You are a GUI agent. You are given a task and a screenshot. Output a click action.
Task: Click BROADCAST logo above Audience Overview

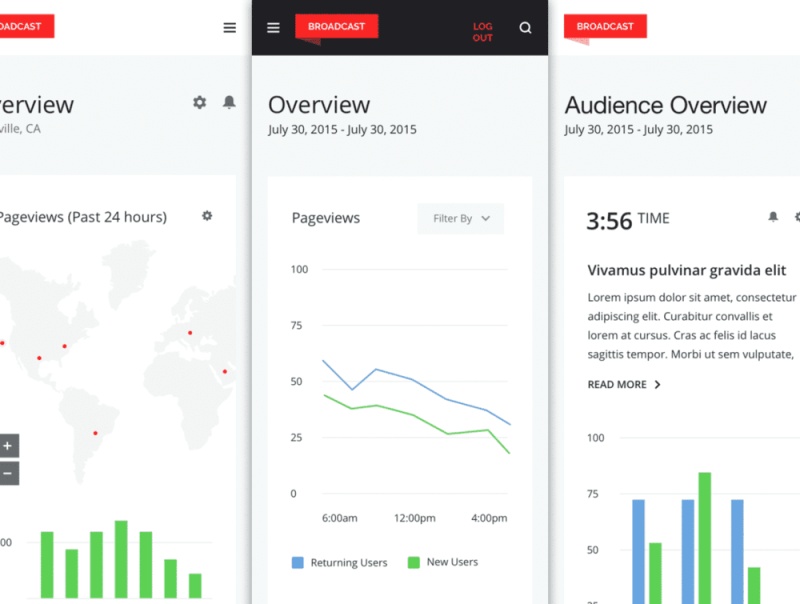pyautogui.click(x=605, y=26)
